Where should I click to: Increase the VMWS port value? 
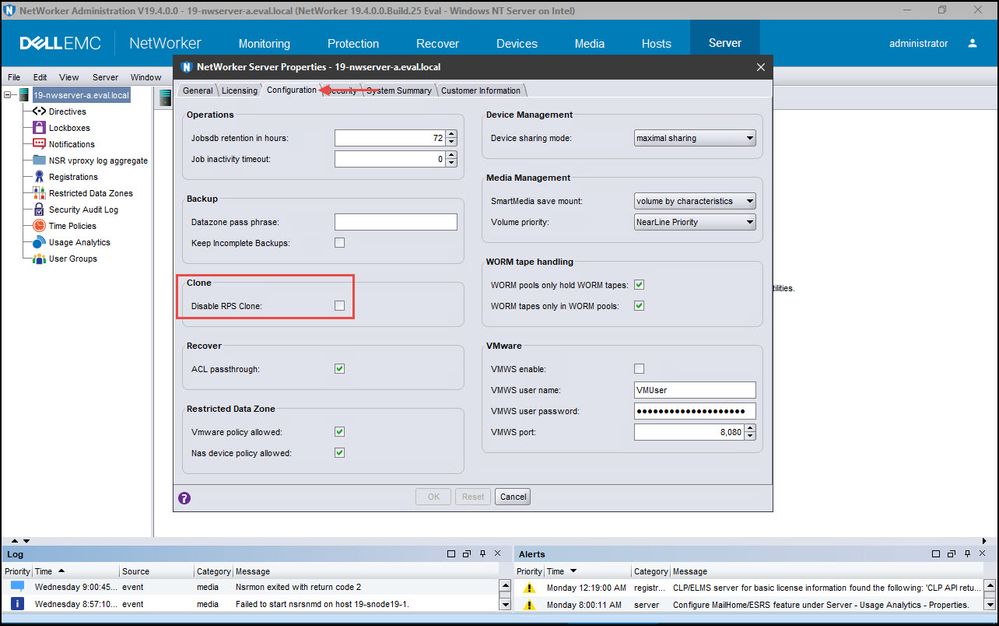(x=751, y=428)
